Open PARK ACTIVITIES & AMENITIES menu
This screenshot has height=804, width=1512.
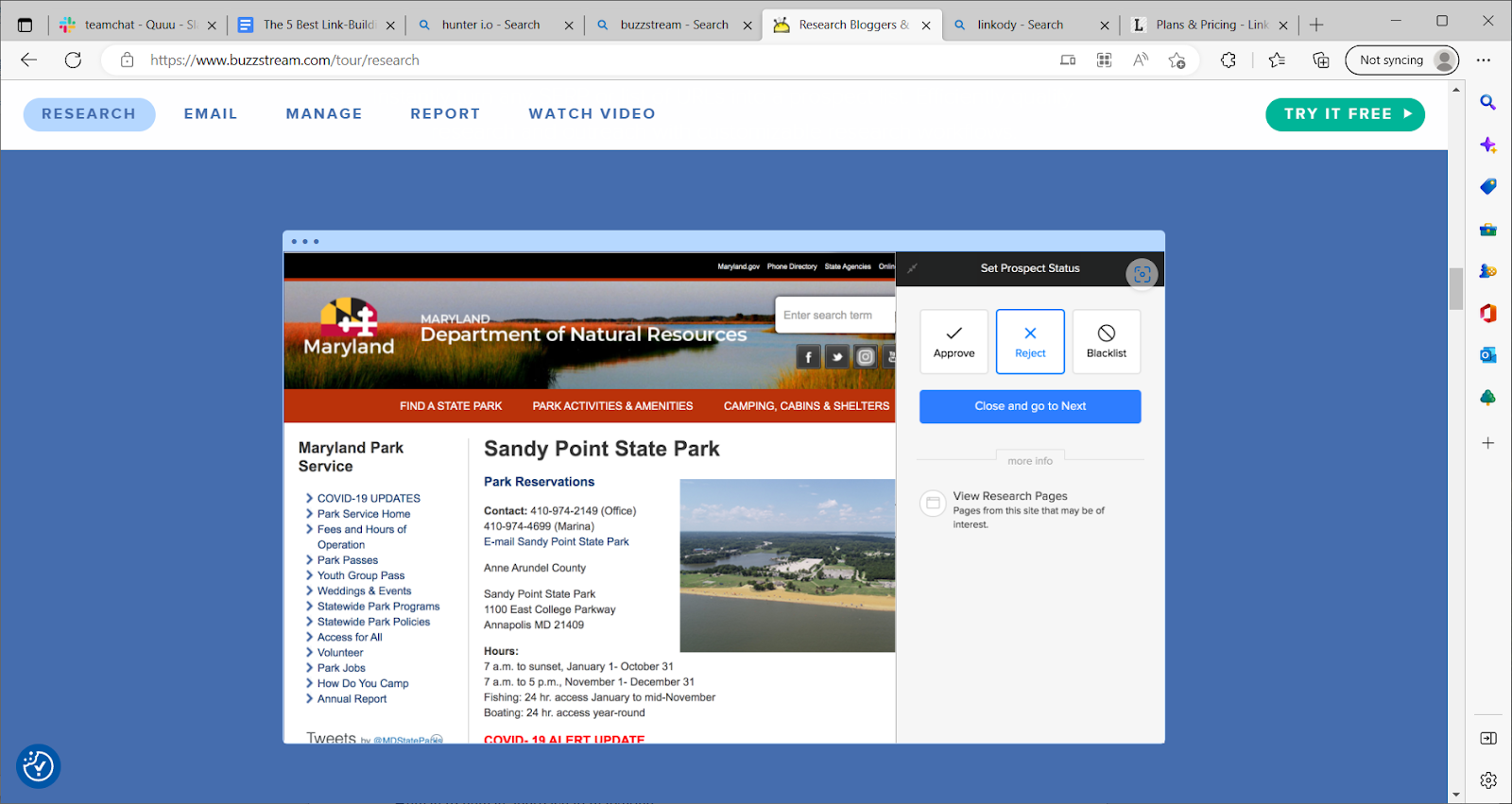pyautogui.click(x=612, y=406)
